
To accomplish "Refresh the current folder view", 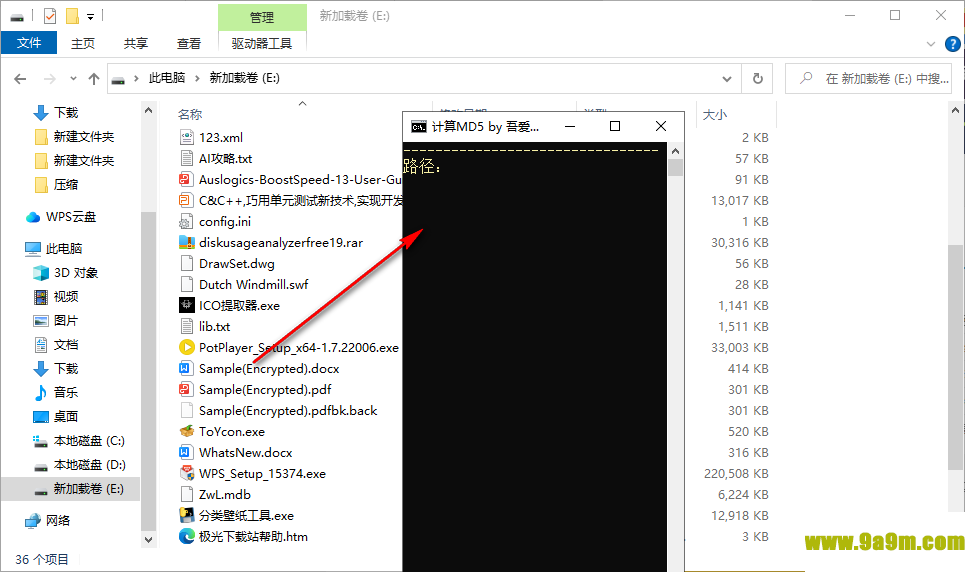I will click(758, 78).
